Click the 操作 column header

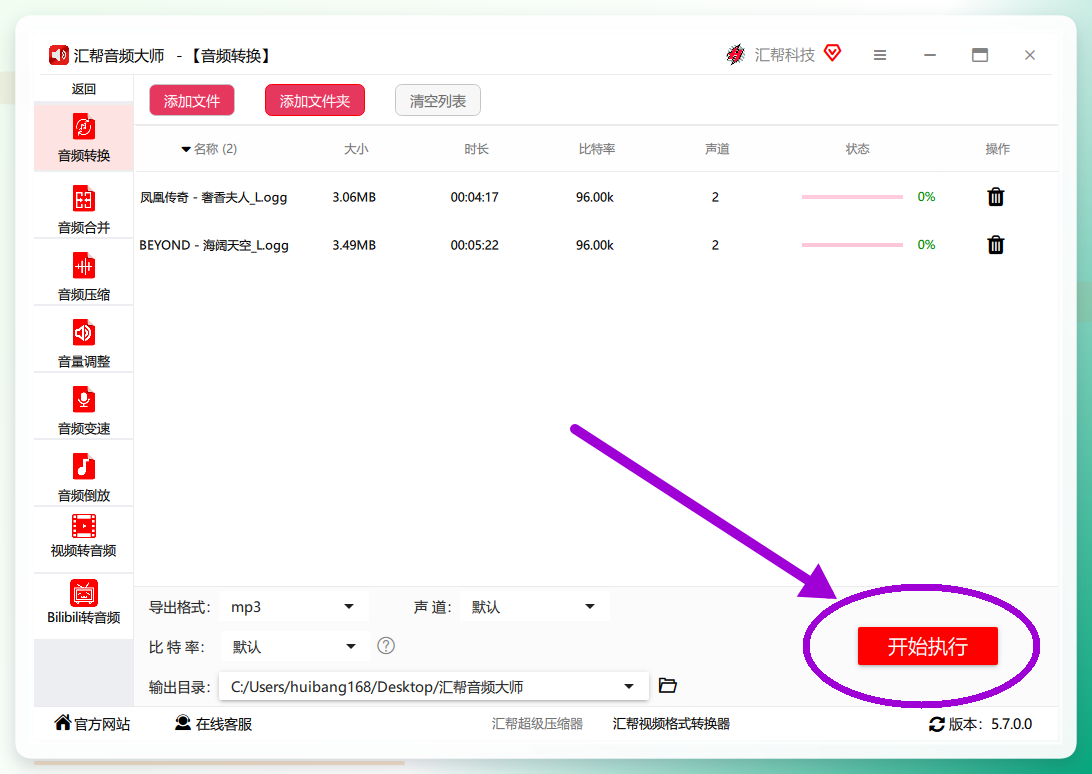pos(997,149)
